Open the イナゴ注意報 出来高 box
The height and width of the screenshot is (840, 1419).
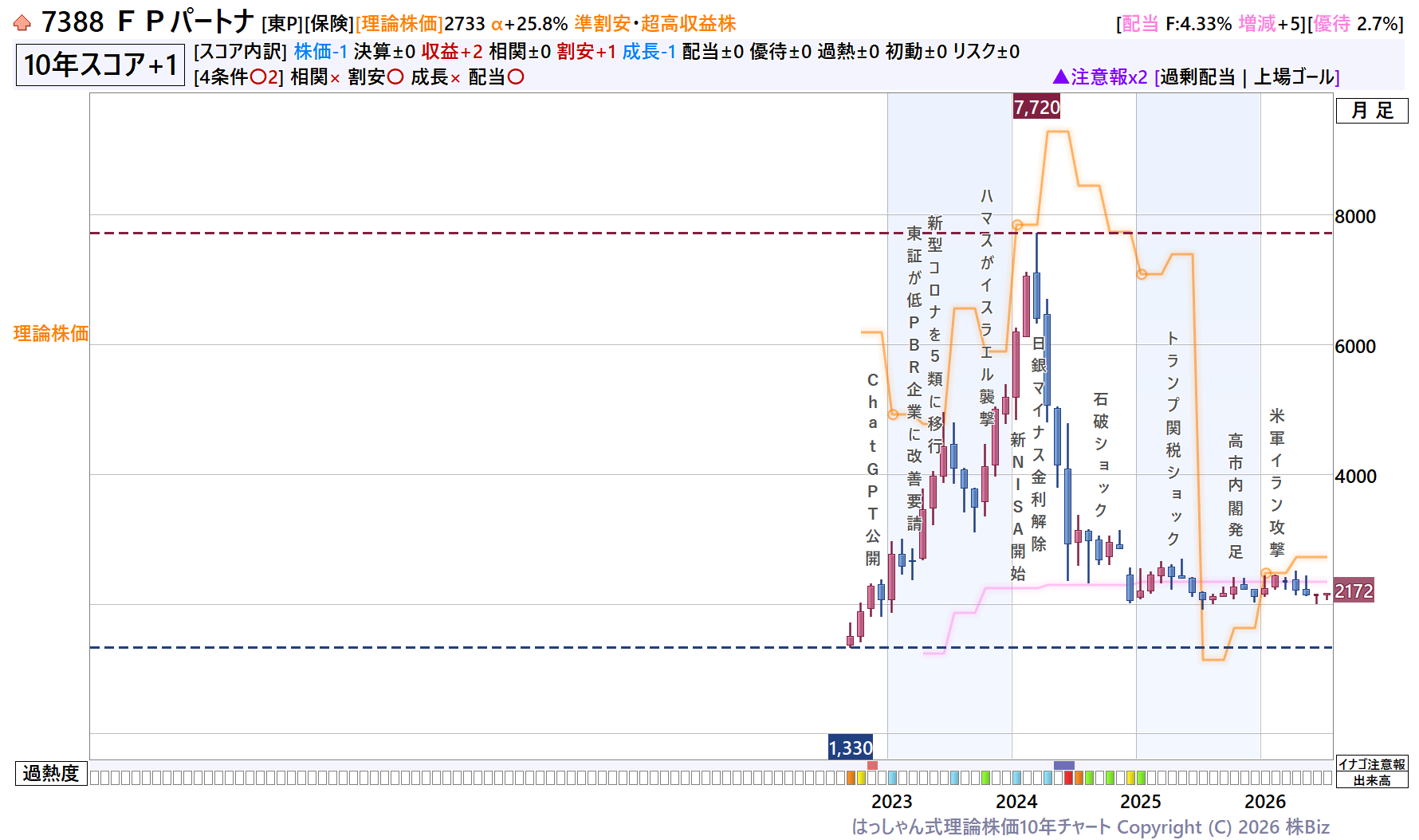click(x=1372, y=771)
